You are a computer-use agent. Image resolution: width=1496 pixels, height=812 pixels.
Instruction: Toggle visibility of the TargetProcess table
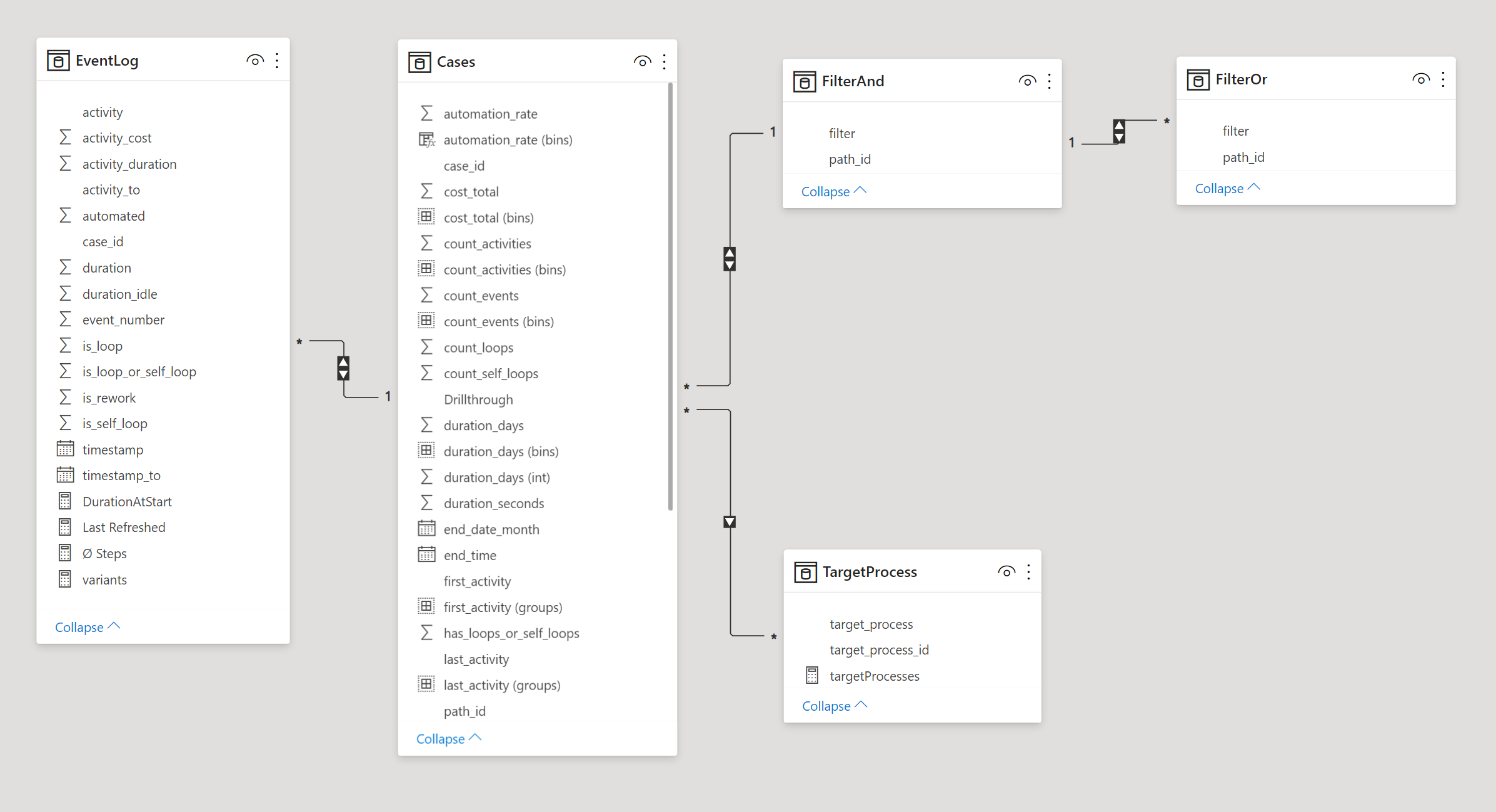[1007, 572]
